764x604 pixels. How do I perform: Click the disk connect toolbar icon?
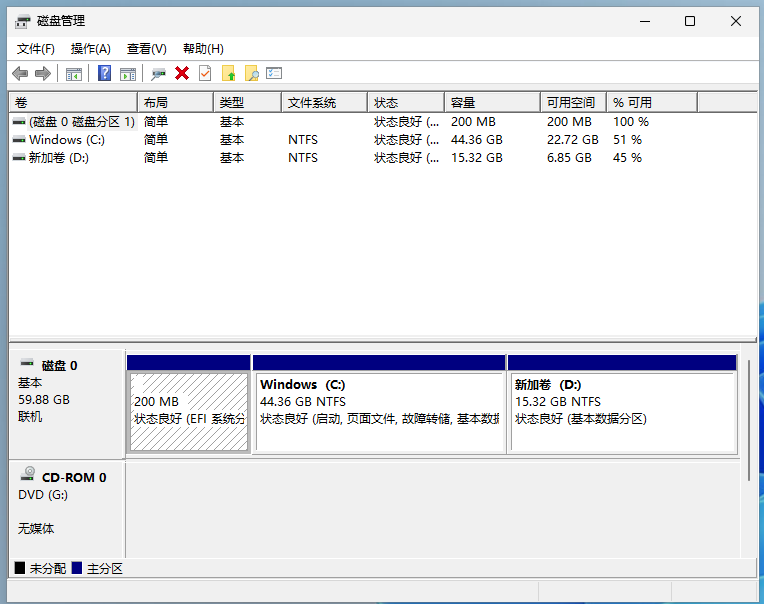(x=158, y=74)
